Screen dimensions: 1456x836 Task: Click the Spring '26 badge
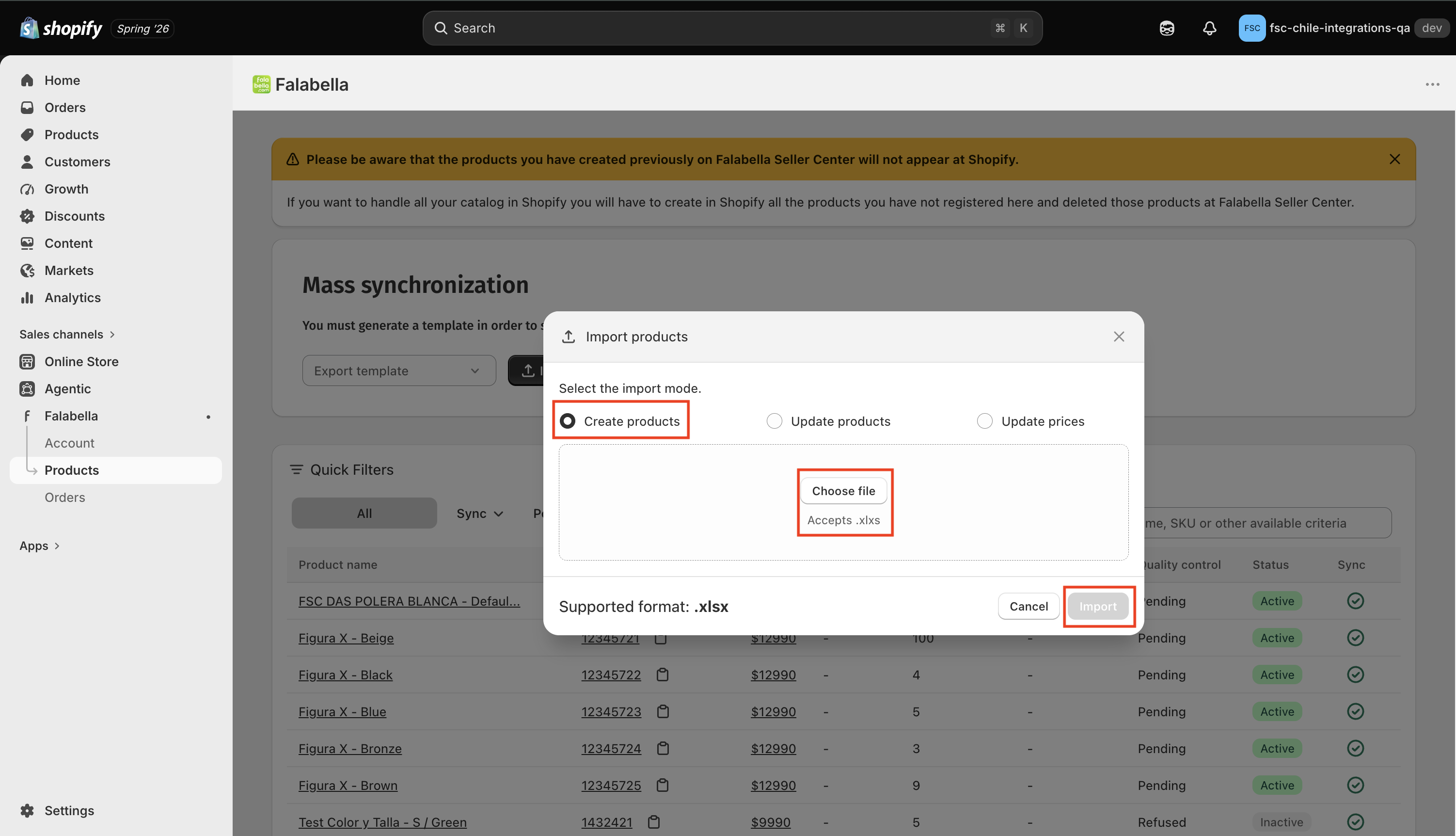click(142, 29)
